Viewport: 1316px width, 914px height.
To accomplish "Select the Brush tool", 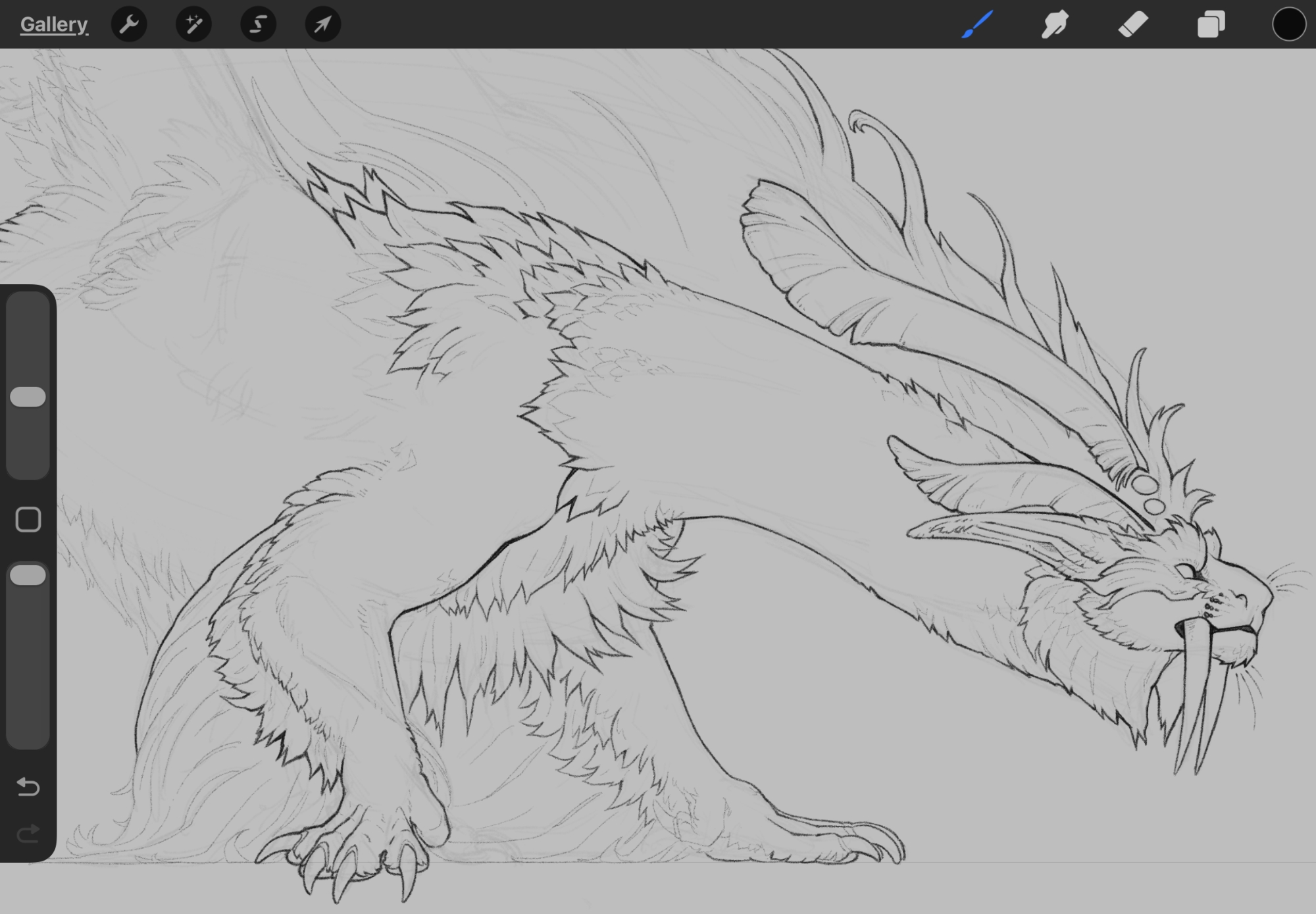I will click(977, 24).
